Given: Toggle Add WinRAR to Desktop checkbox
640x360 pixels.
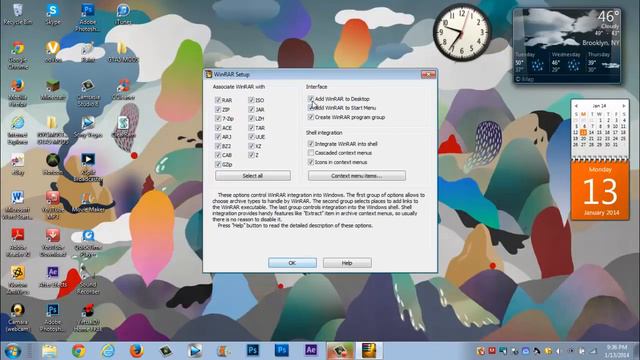Looking at the screenshot, I should [x=311, y=99].
